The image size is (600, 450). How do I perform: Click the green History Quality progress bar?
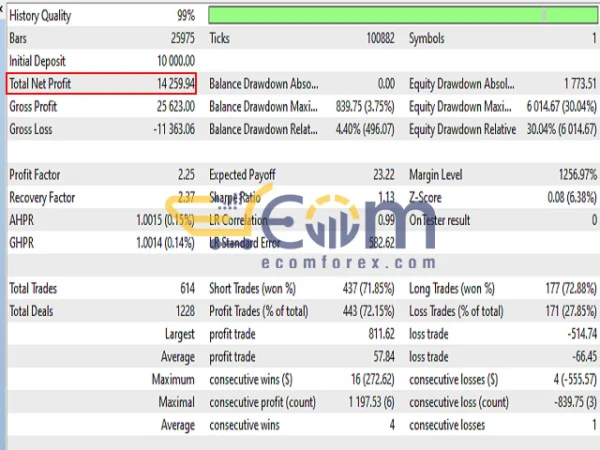click(402, 16)
